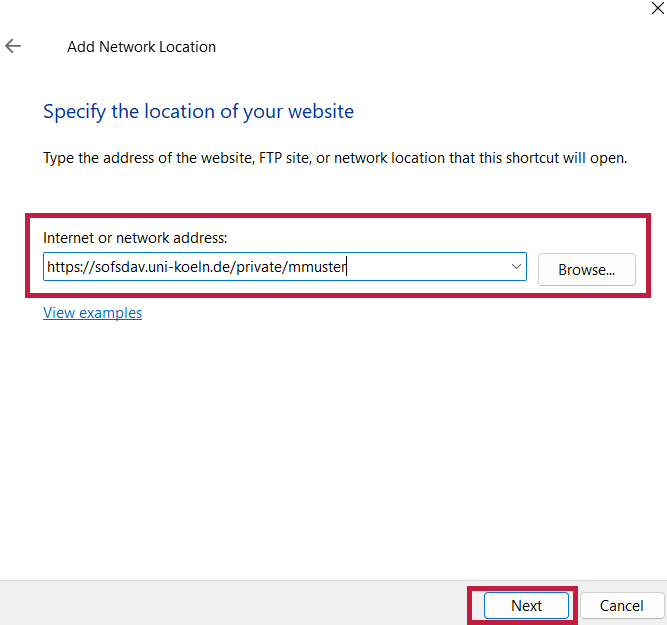Screen dimensions: 667x625
Task: Go back using the left arrow icon
Action: (x=13, y=46)
